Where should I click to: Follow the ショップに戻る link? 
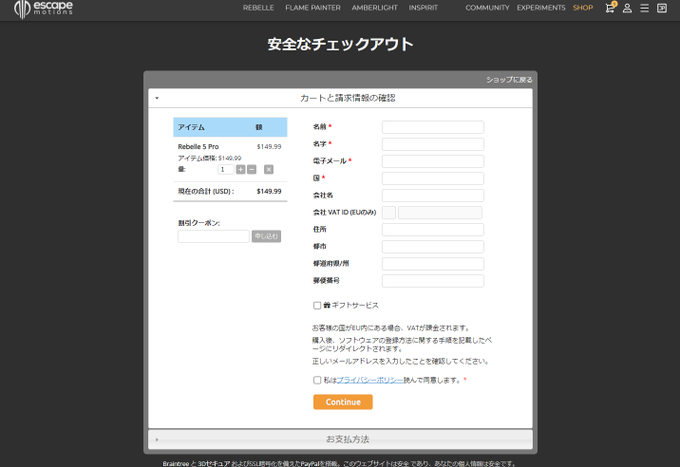pos(509,80)
